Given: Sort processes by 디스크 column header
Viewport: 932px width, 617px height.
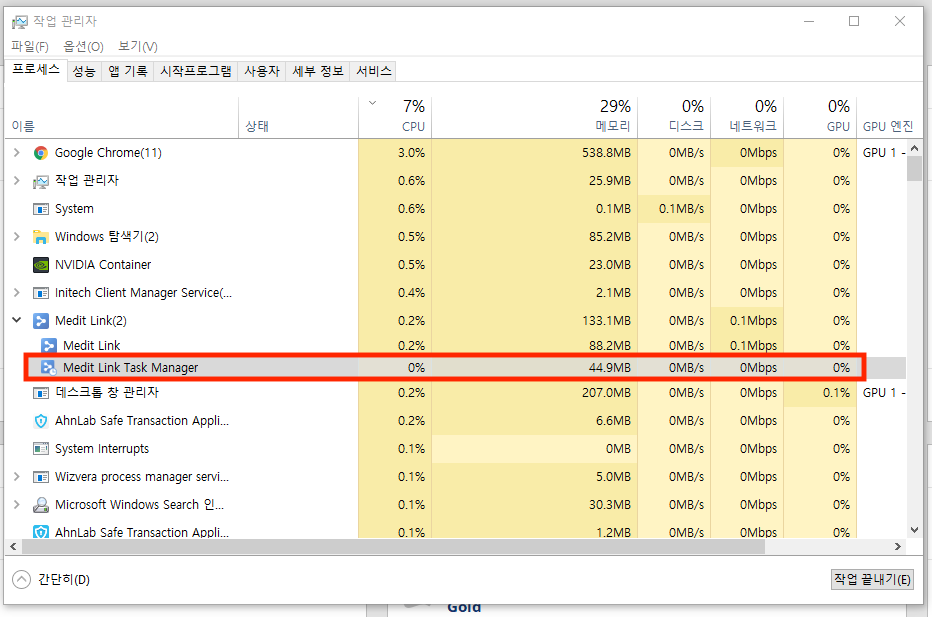Looking at the screenshot, I should click(674, 118).
